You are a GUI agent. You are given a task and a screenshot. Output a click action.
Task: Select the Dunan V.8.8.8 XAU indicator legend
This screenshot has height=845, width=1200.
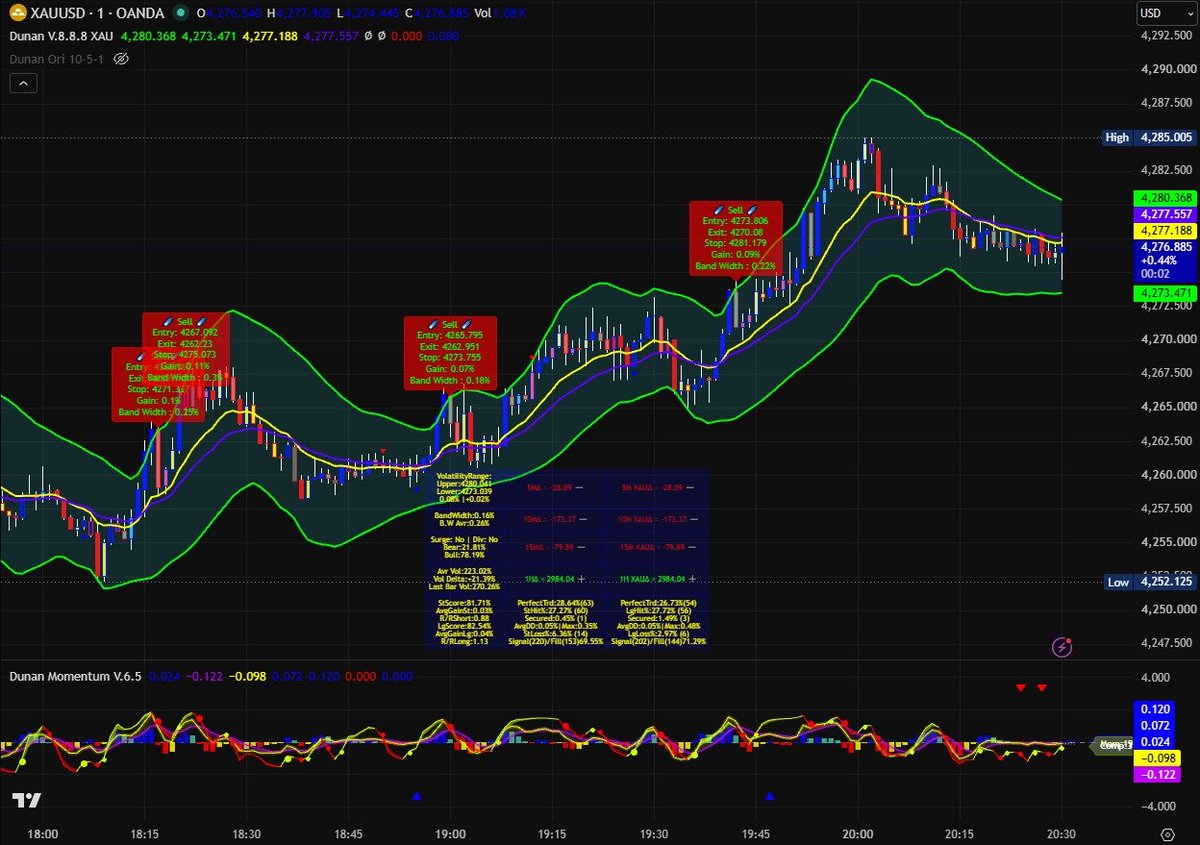(x=60, y=35)
